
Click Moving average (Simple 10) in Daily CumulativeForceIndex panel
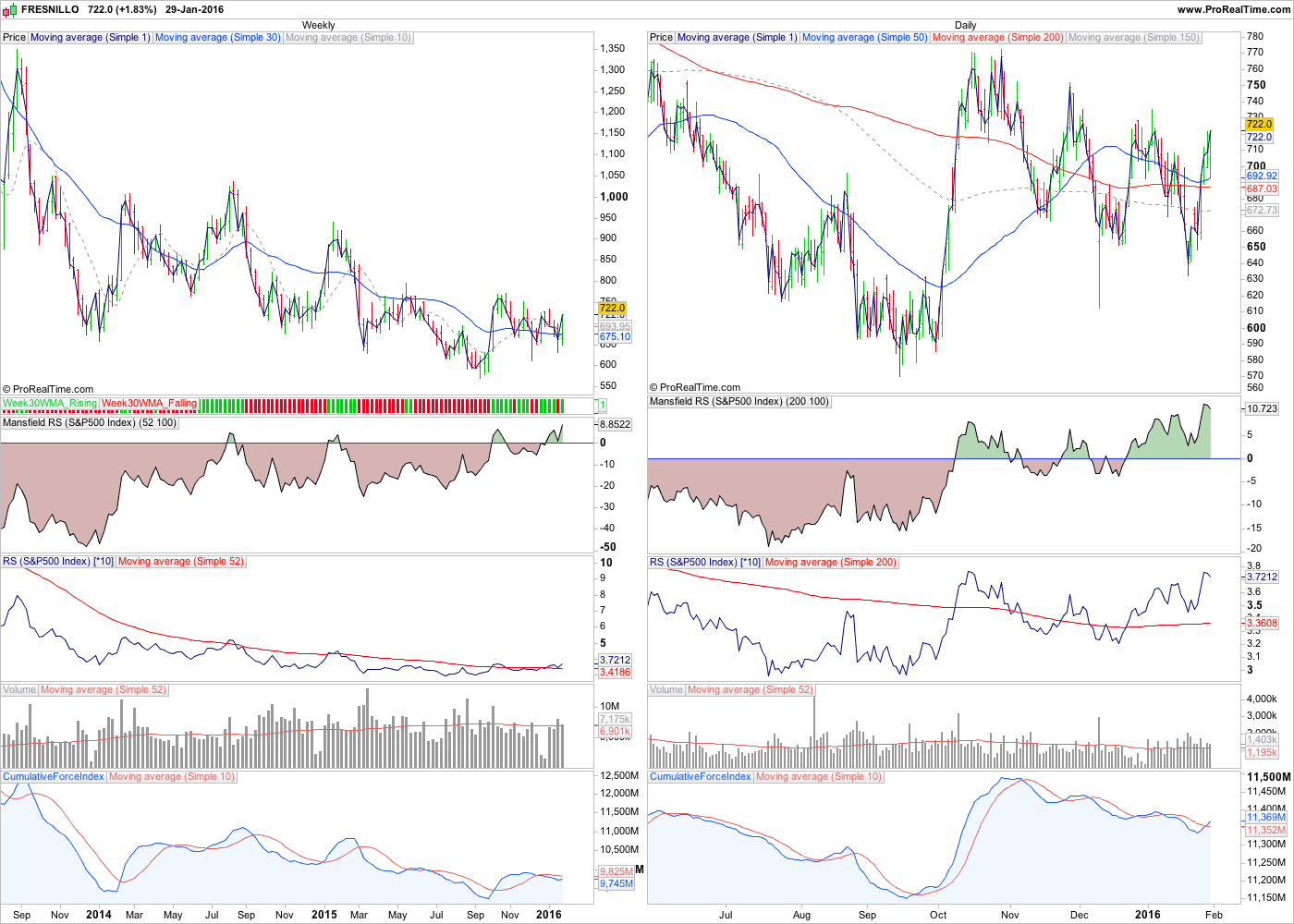tap(819, 777)
